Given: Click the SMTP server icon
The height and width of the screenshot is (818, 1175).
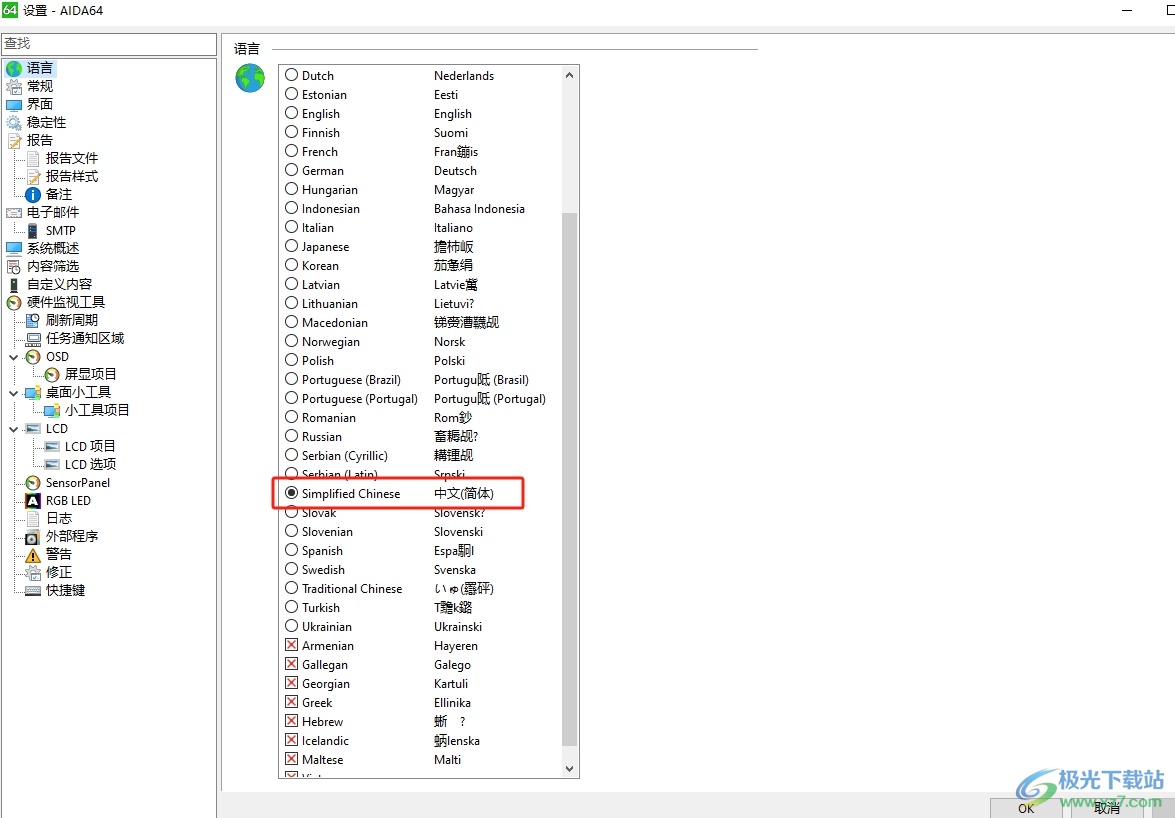Looking at the screenshot, I should point(33,231).
